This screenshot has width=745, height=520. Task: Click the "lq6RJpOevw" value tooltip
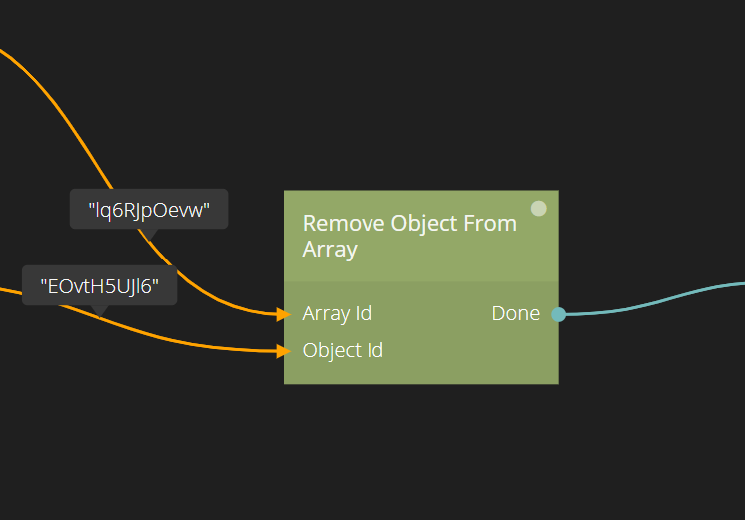pyautogui.click(x=149, y=210)
